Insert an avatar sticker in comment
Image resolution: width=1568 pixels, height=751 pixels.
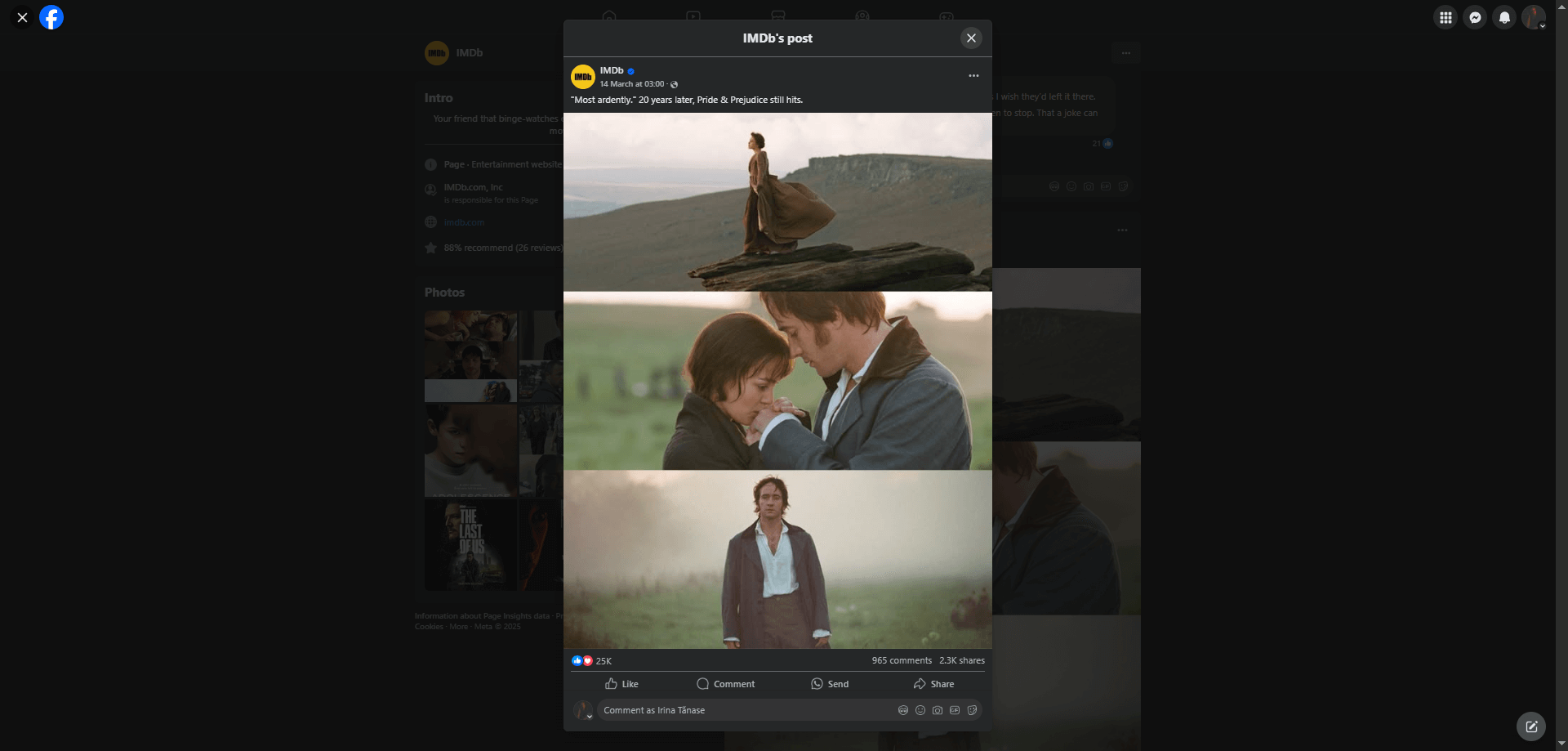click(903, 710)
